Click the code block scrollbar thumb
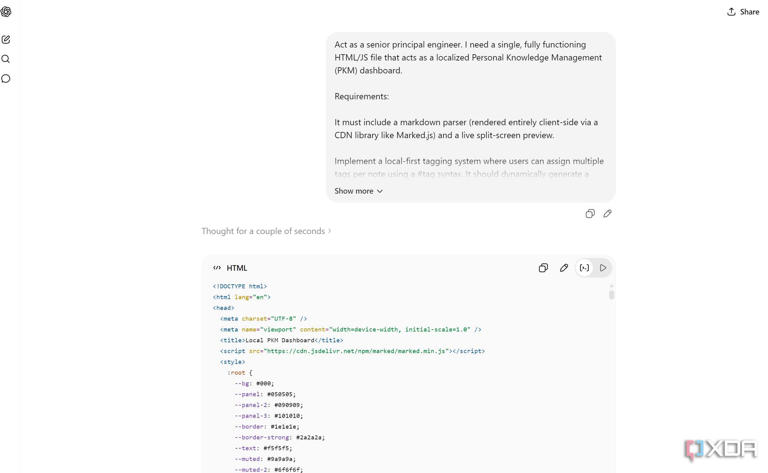Screen dimensions: 768x473 click(x=611, y=294)
